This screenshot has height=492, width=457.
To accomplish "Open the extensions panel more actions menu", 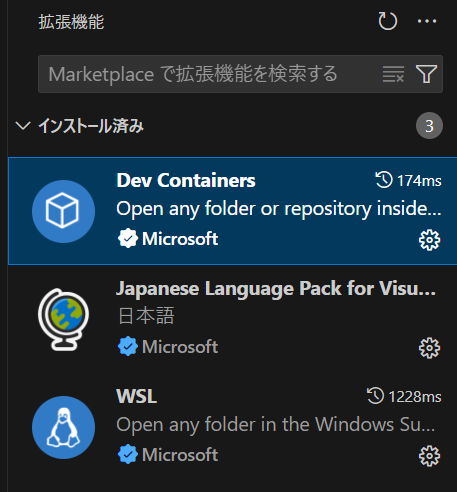I will (427, 21).
